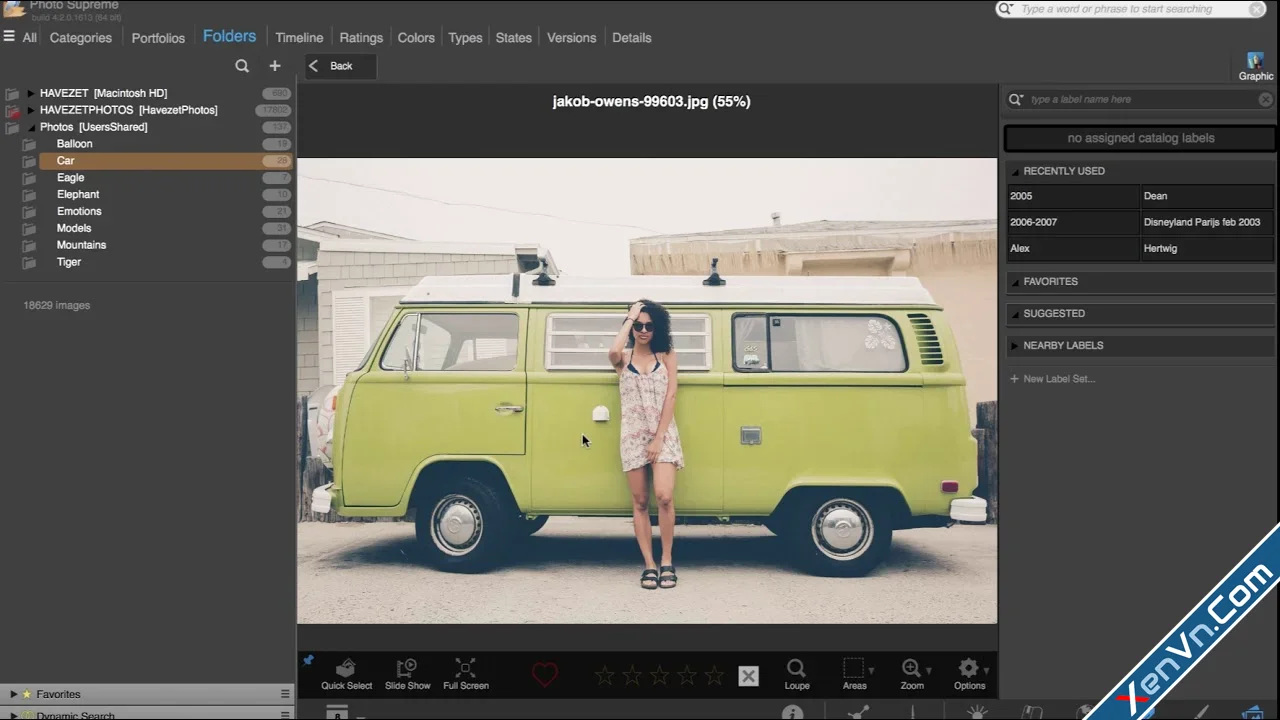Expand the Nearby Labels section
The image size is (1280, 720).
coord(1014,346)
